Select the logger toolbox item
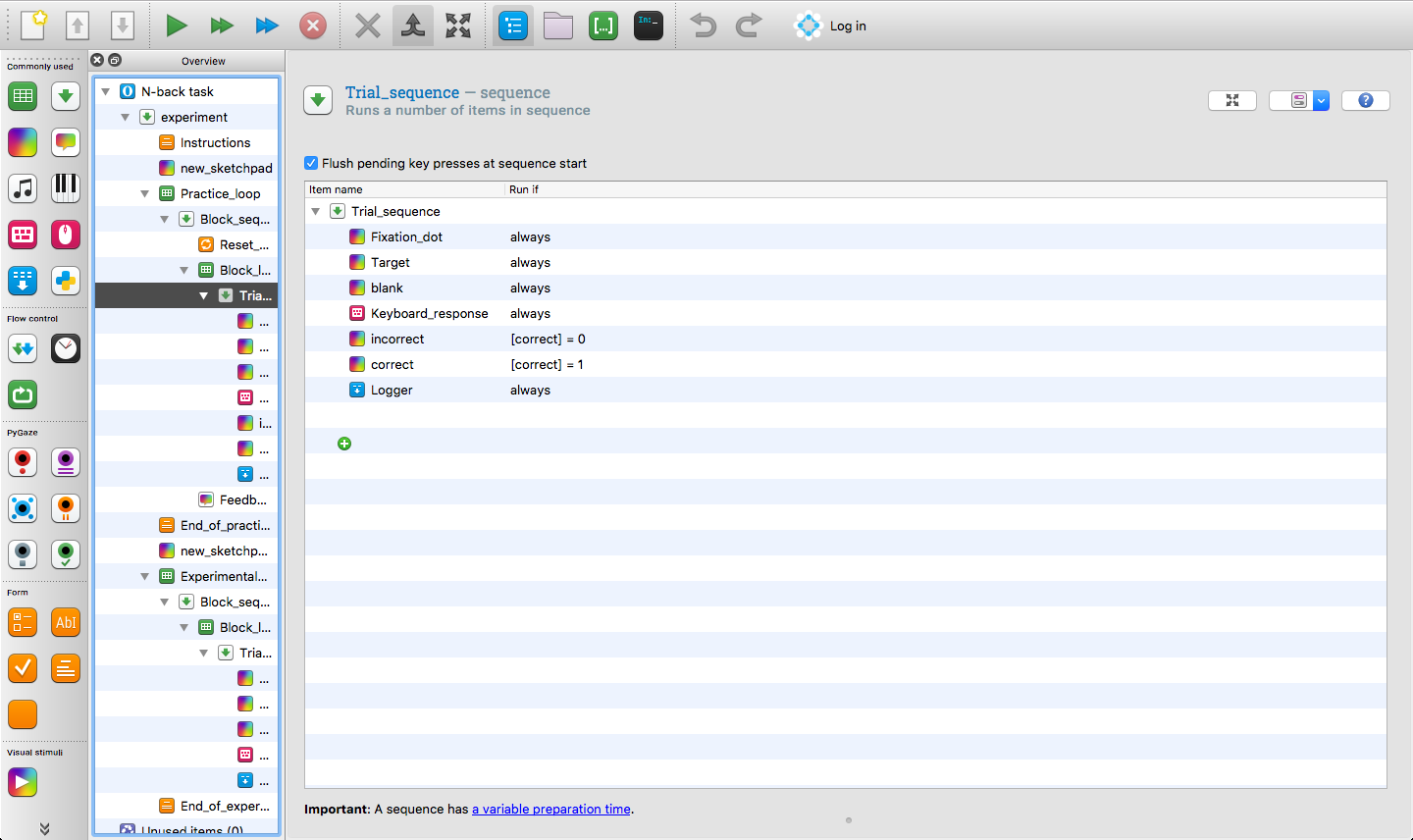The height and width of the screenshot is (840, 1413). pos(23,281)
